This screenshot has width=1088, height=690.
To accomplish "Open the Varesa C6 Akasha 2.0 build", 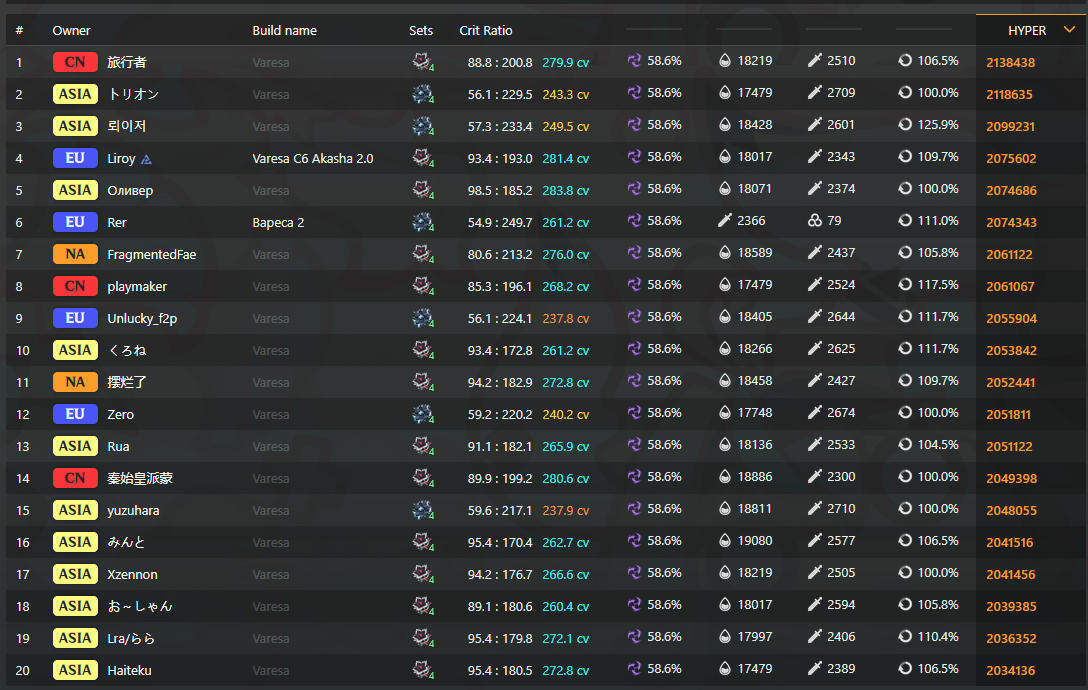I will tap(313, 158).
